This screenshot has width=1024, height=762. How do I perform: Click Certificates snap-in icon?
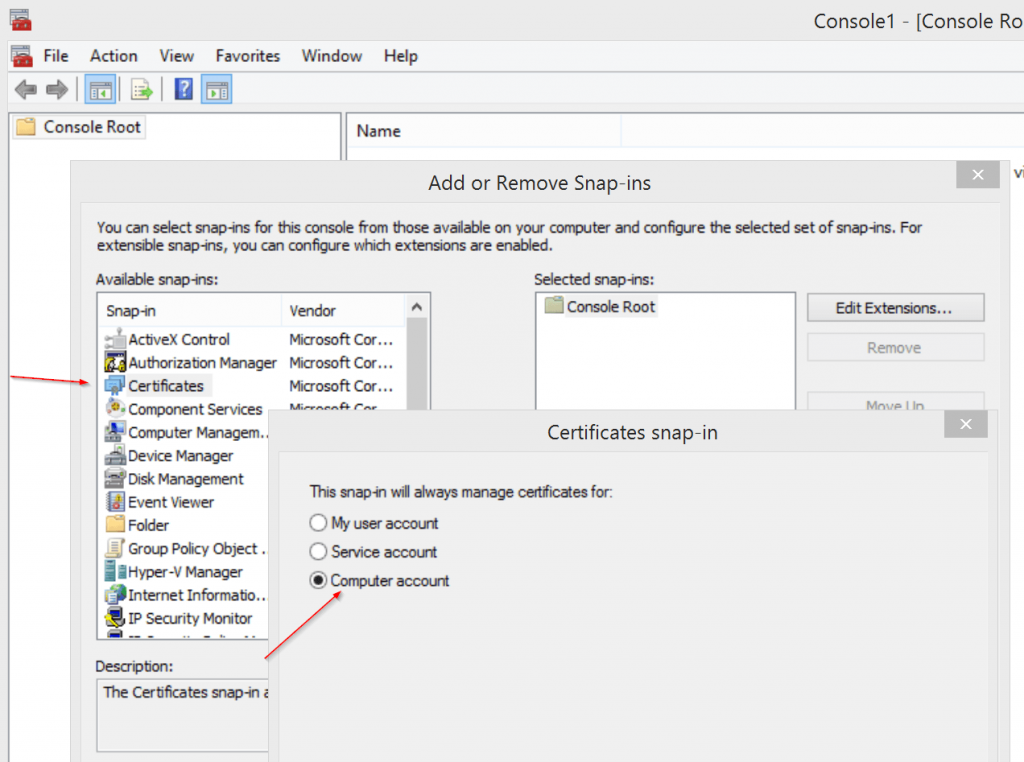coord(115,385)
